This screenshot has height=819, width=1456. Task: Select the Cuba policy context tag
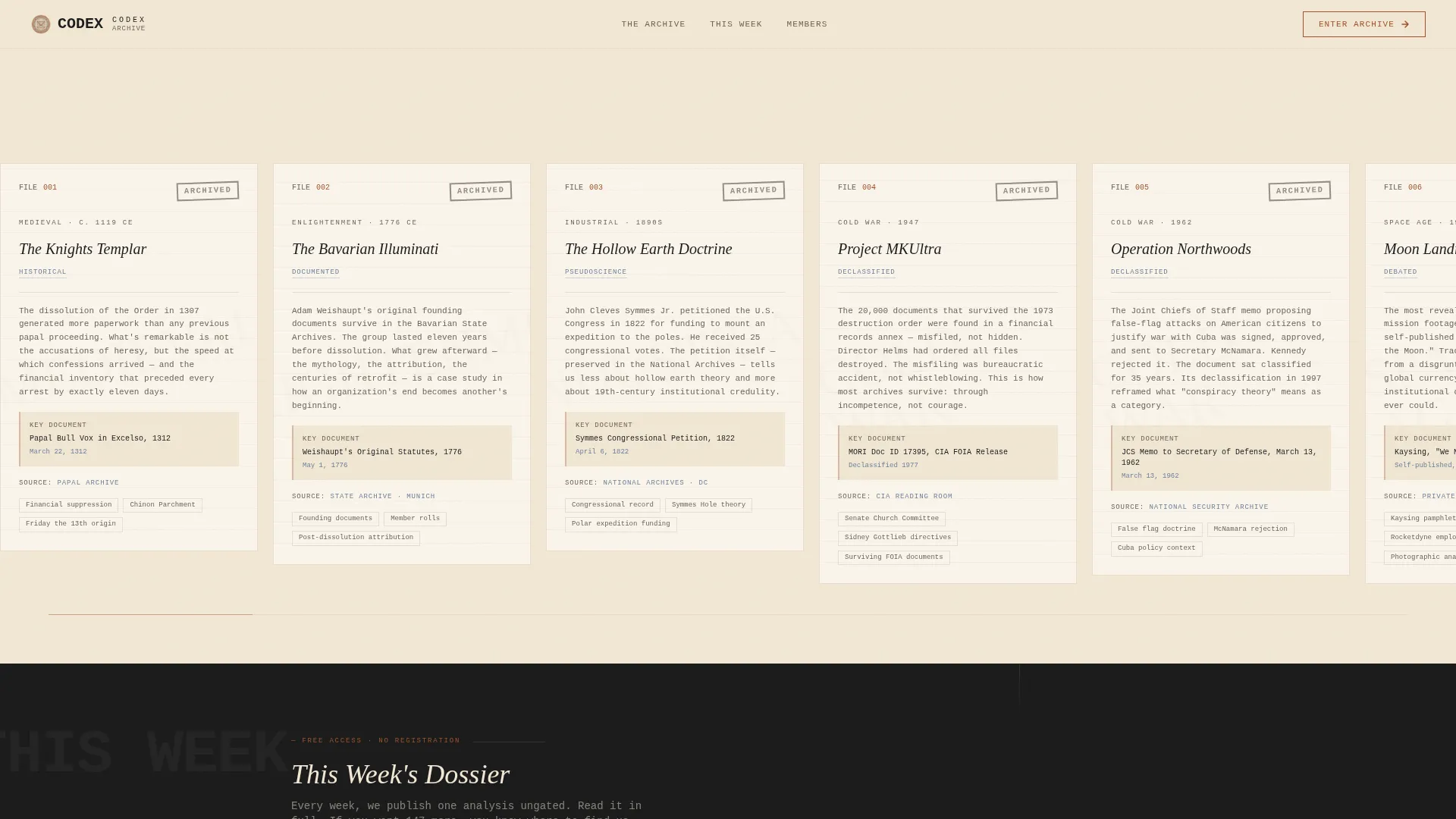tap(1156, 548)
